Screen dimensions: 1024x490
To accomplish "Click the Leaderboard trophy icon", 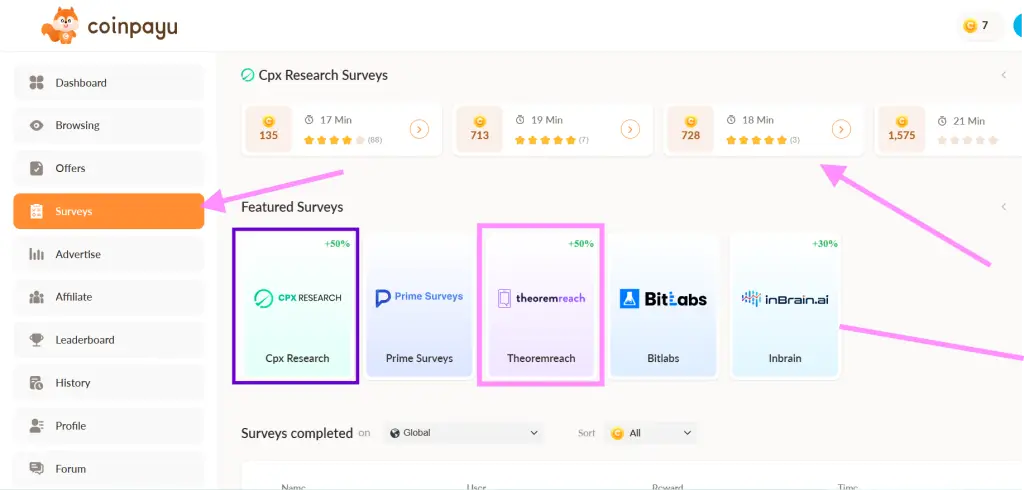I will [x=37, y=340].
